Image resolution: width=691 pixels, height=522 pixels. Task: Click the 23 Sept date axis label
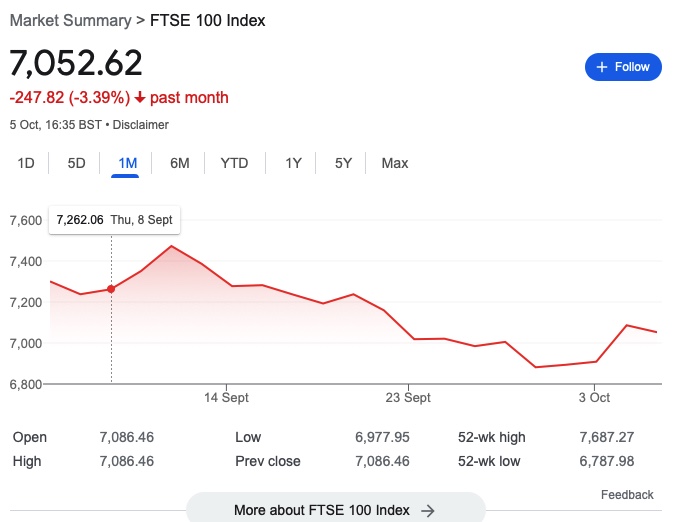408,397
